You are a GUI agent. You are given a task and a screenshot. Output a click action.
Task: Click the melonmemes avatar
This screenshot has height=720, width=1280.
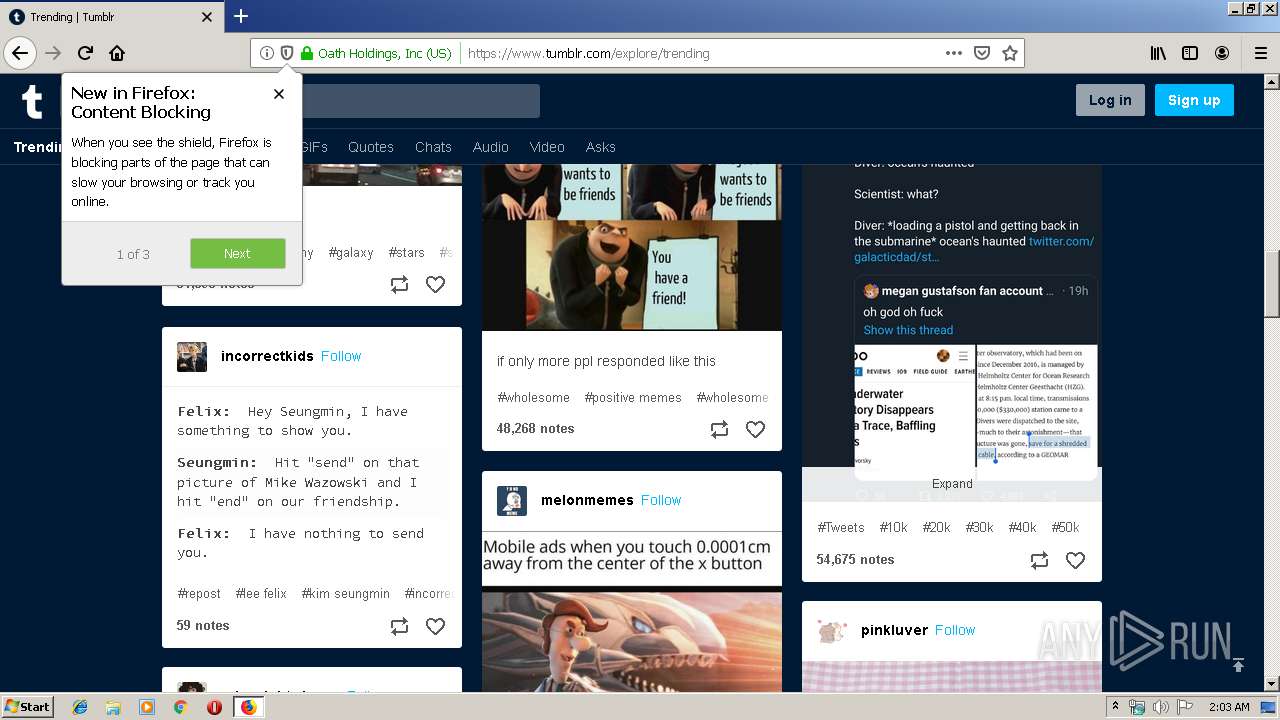[x=512, y=500]
